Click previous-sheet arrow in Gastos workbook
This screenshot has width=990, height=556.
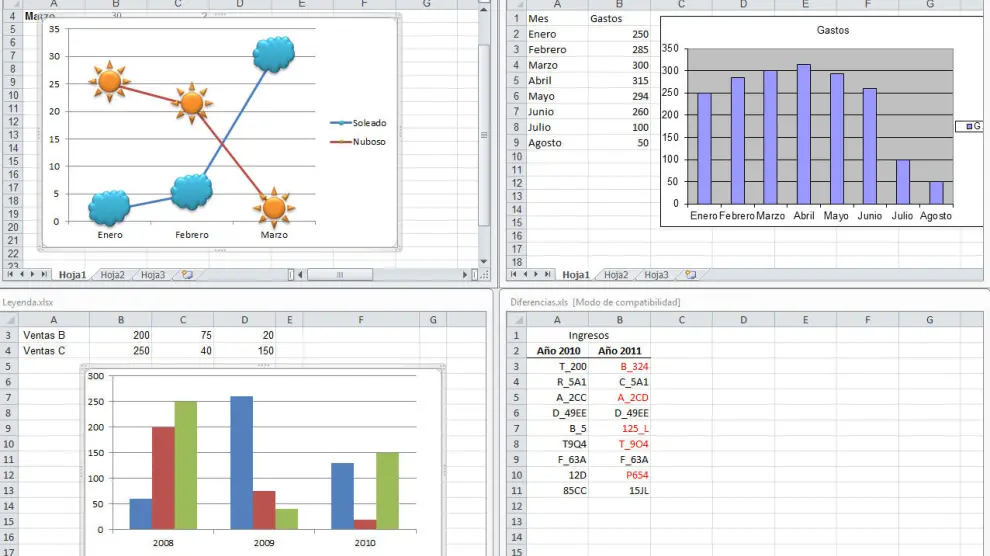tap(525, 274)
